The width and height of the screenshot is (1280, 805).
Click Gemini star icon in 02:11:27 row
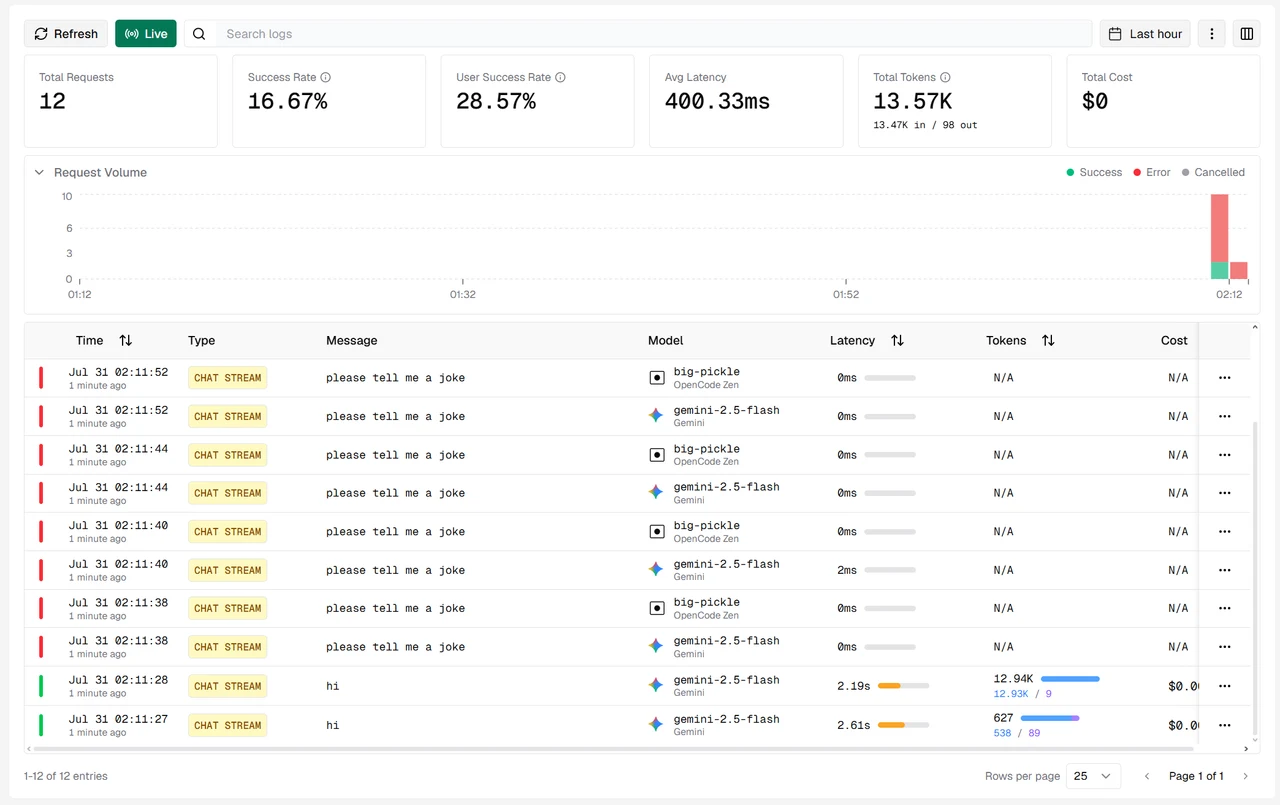click(x=656, y=725)
